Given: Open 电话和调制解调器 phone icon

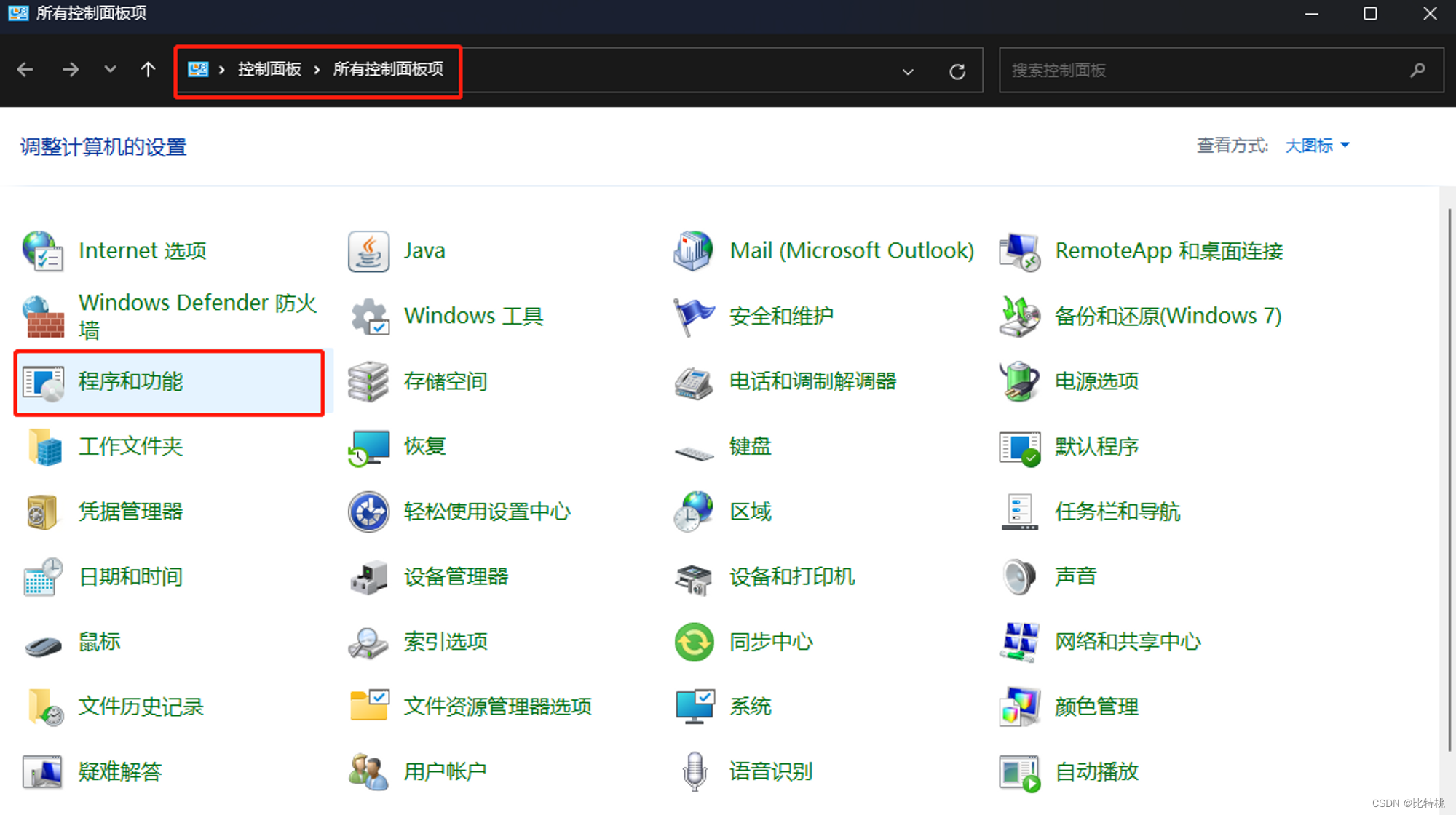Looking at the screenshot, I should pos(694,382).
